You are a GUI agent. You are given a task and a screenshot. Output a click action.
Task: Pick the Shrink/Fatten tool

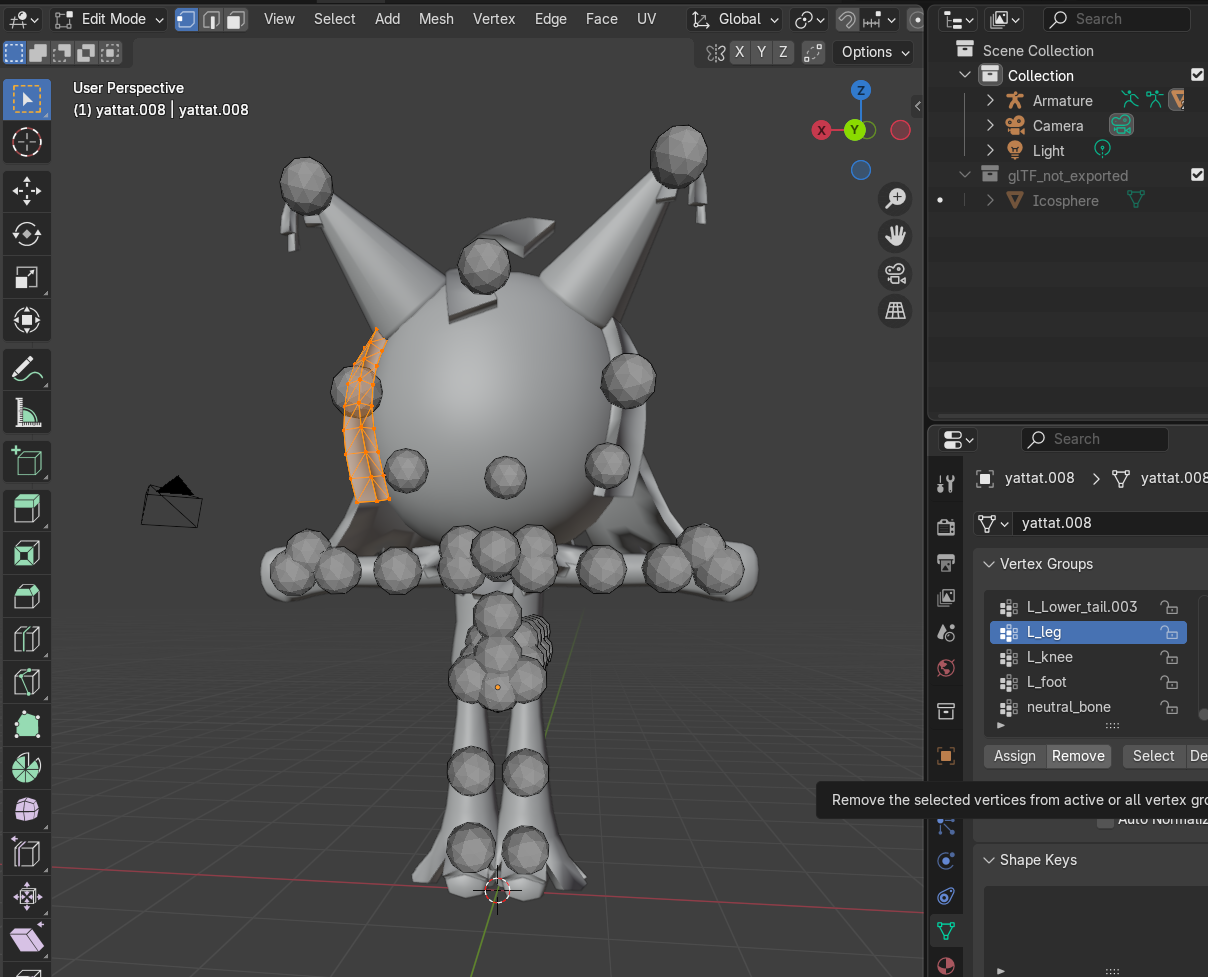point(27,896)
